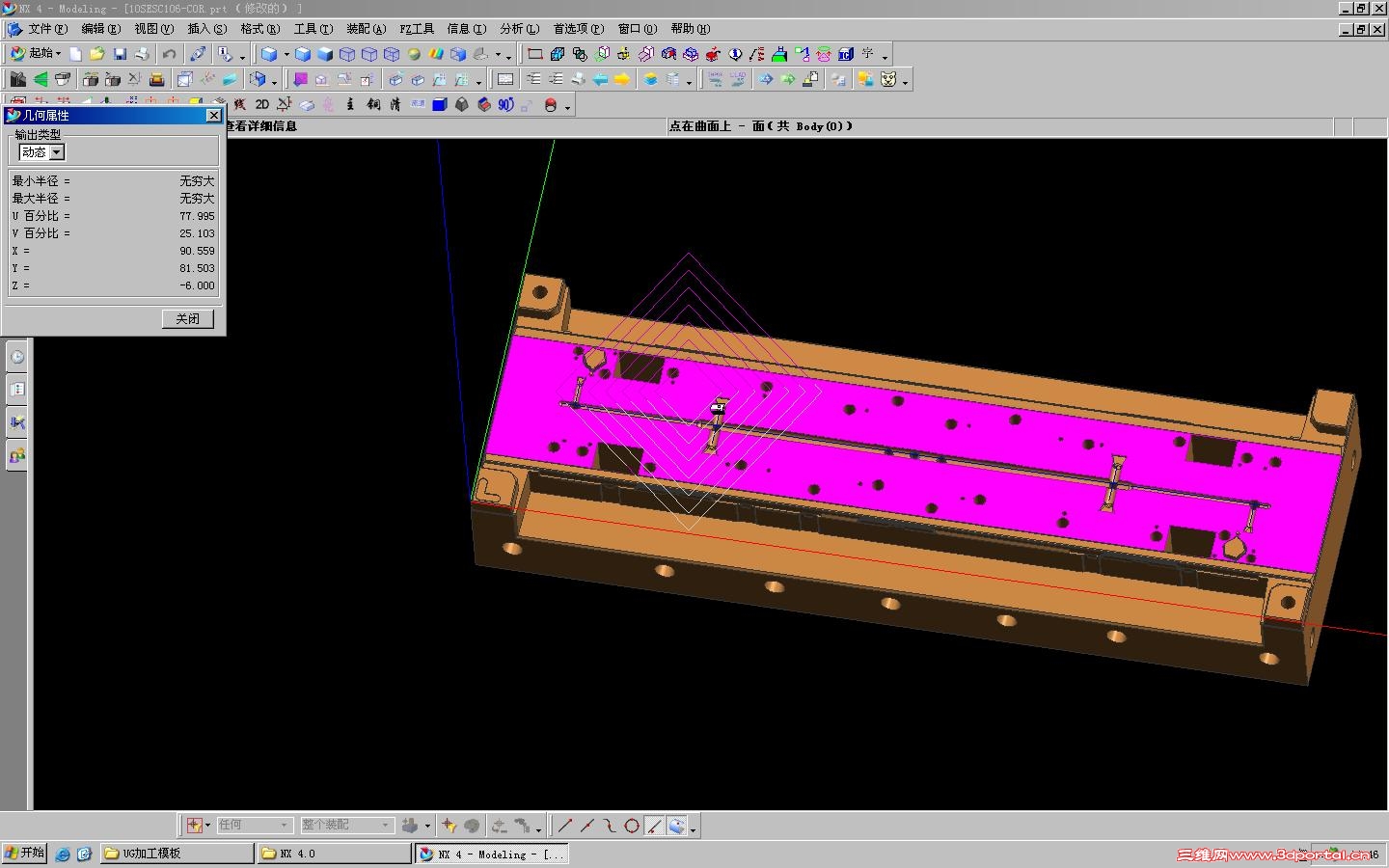
Task: Click the 2D icon in third toolbar row
Action: coord(261,104)
